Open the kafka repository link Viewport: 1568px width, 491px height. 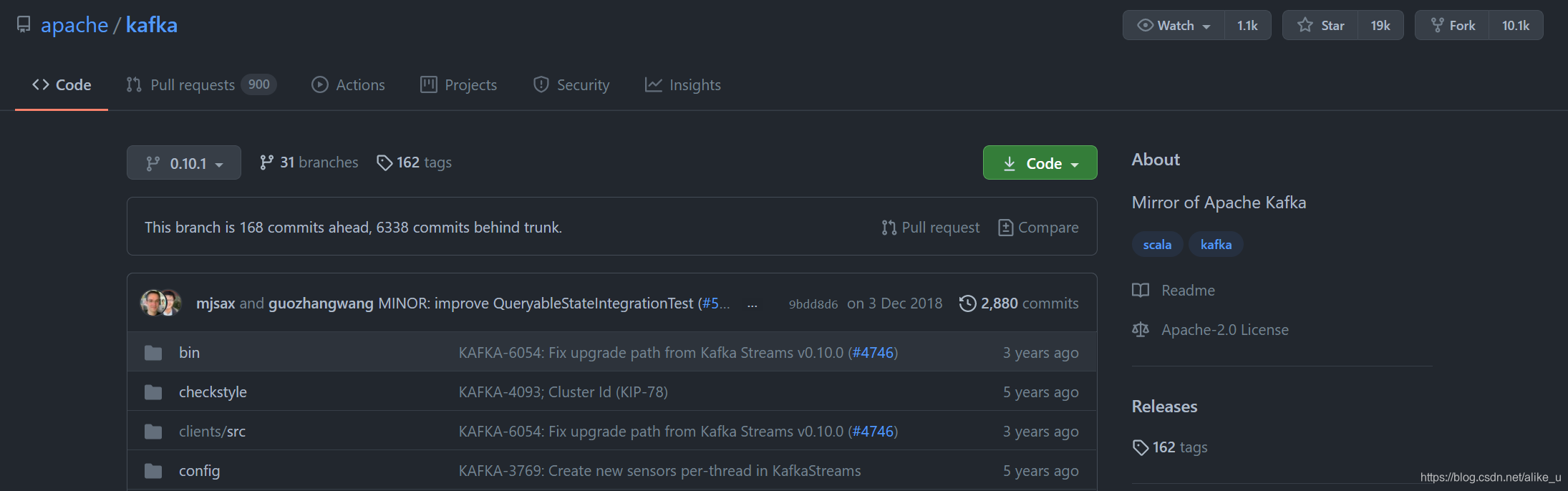click(x=152, y=25)
